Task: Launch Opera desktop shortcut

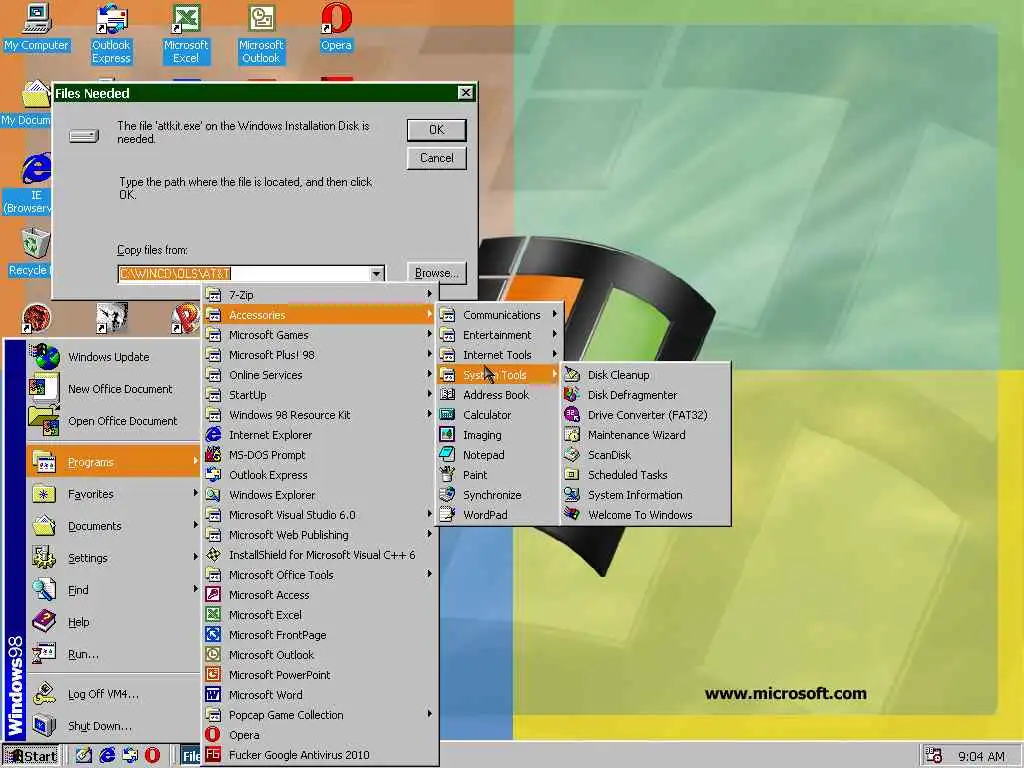Action: (x=336, y=27)
